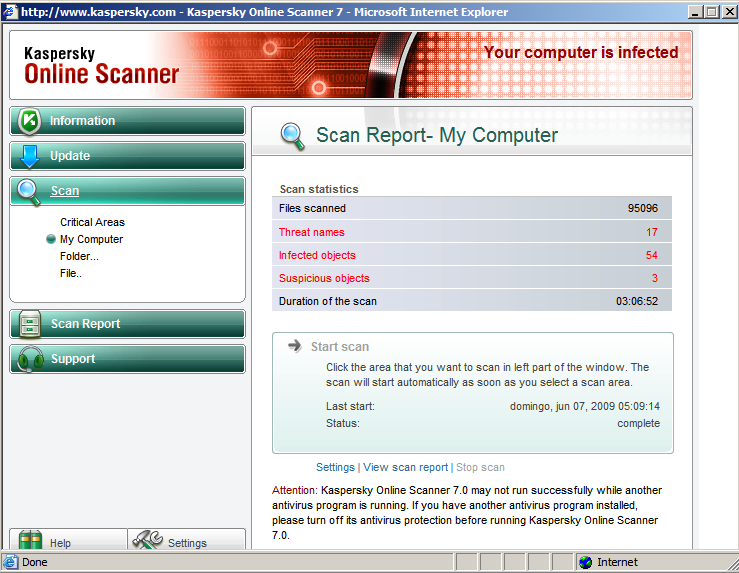
Task: Click the grayed Stop scan link
Action: tap(480, 467)
